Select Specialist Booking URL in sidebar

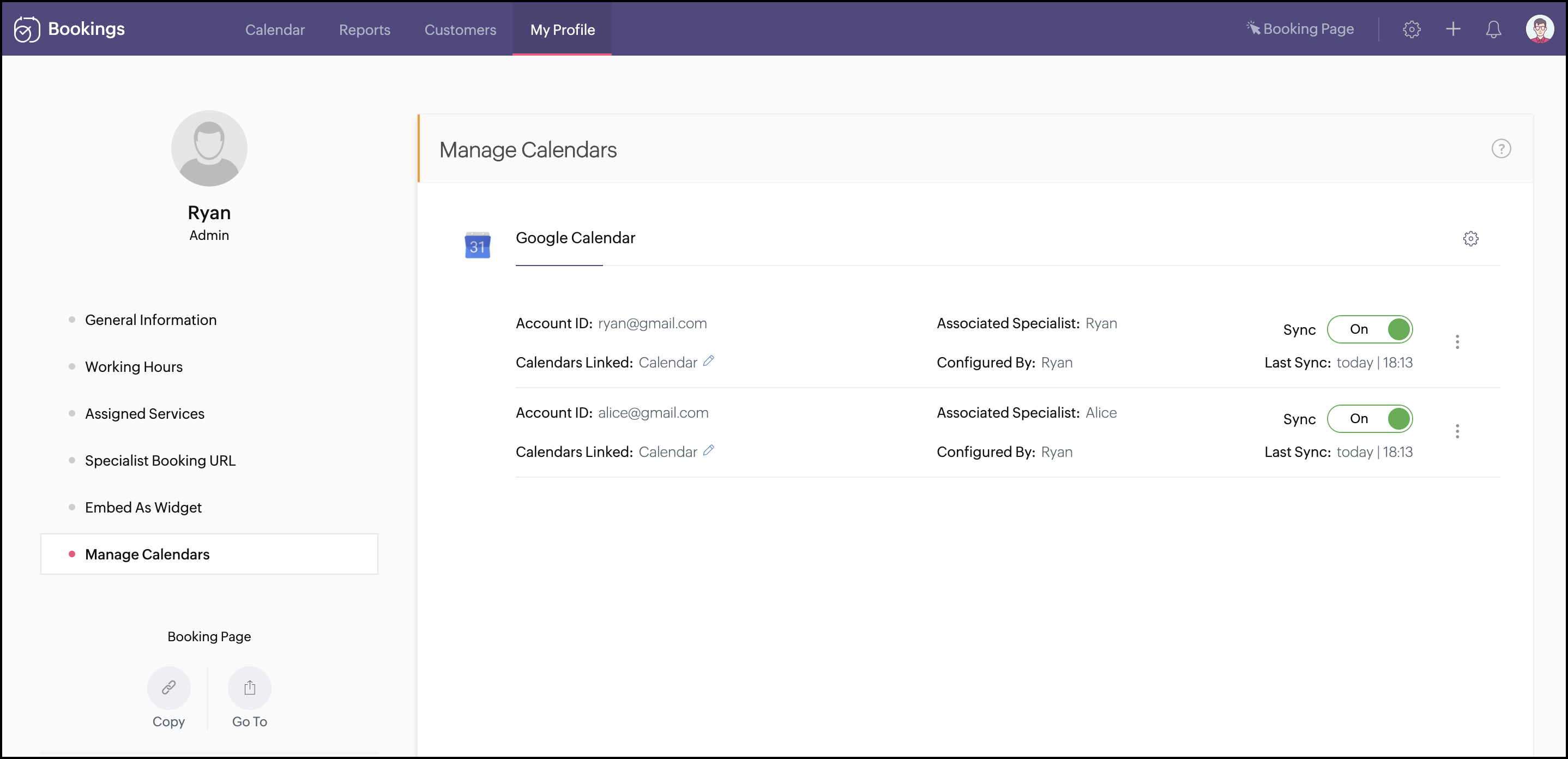(160, 460)
